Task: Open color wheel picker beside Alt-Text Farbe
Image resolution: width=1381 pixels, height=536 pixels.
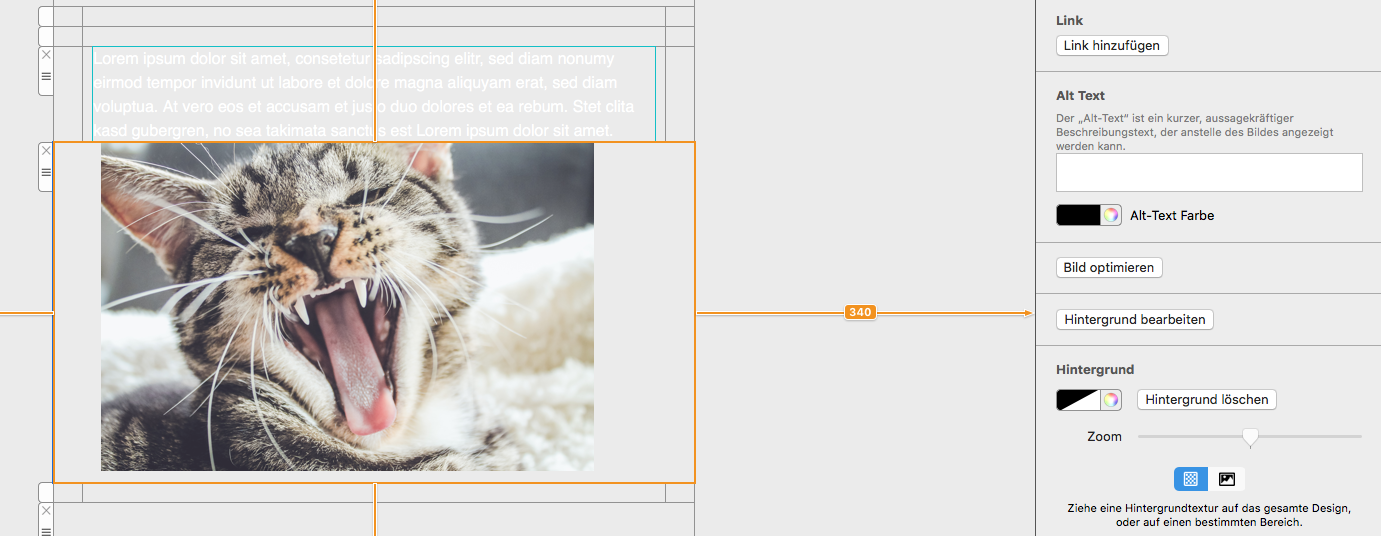Action: coord(1111,215)
